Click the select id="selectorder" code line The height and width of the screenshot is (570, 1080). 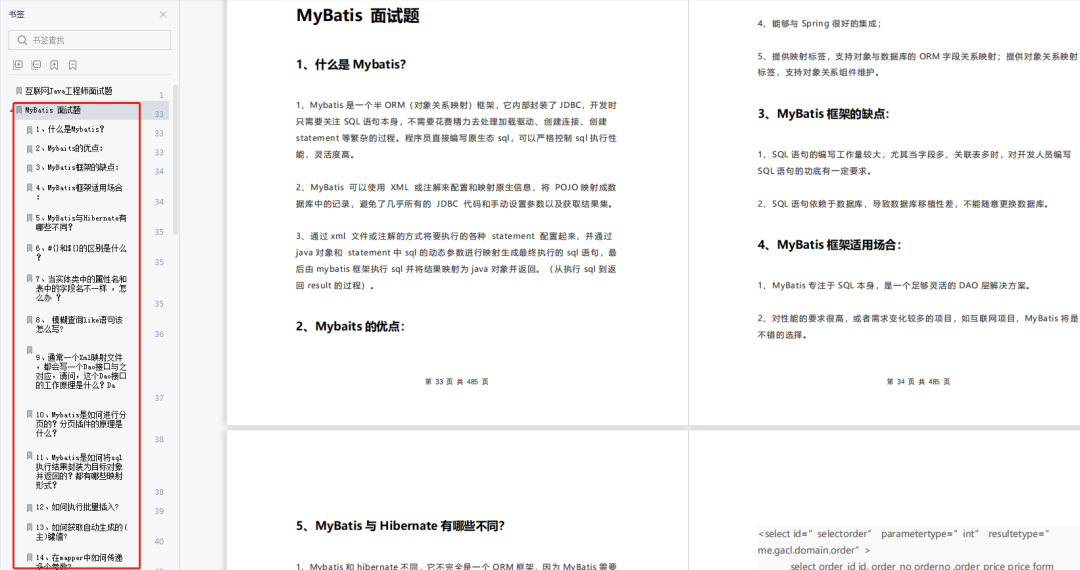(x=904, y=534)
